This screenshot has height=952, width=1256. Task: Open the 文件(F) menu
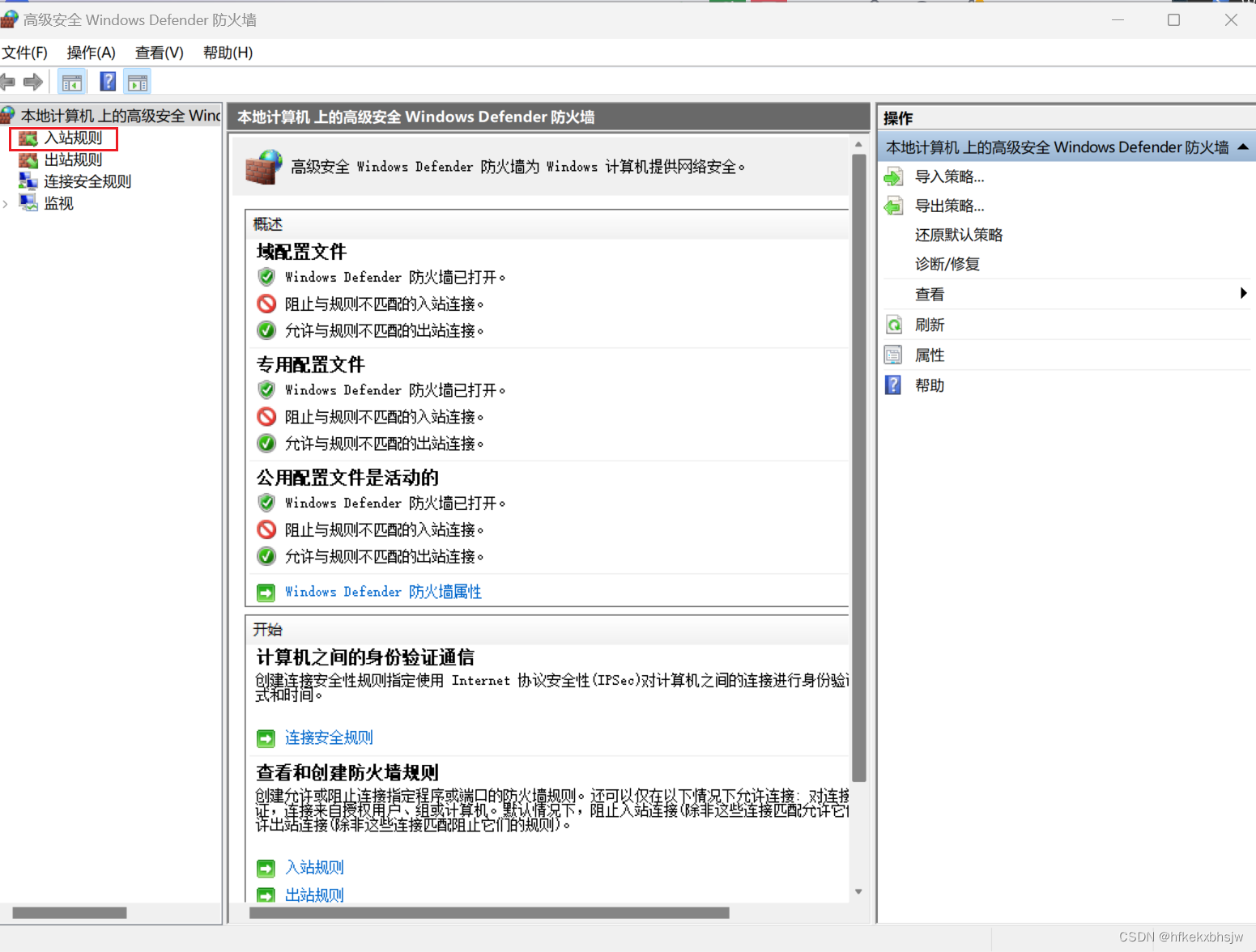click(24, 53)
